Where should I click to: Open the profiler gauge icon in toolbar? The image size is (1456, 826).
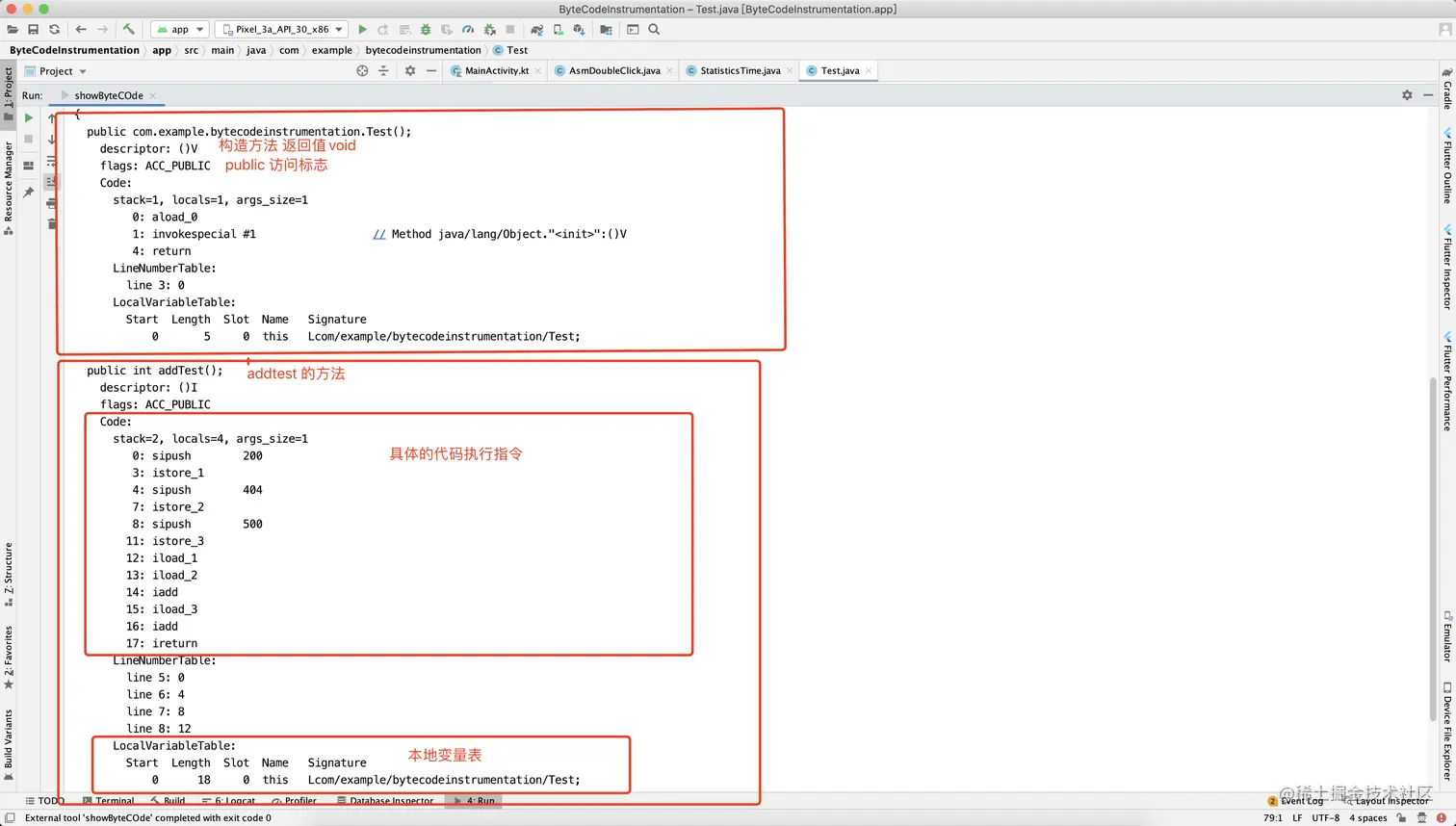(x=468, y=30)
